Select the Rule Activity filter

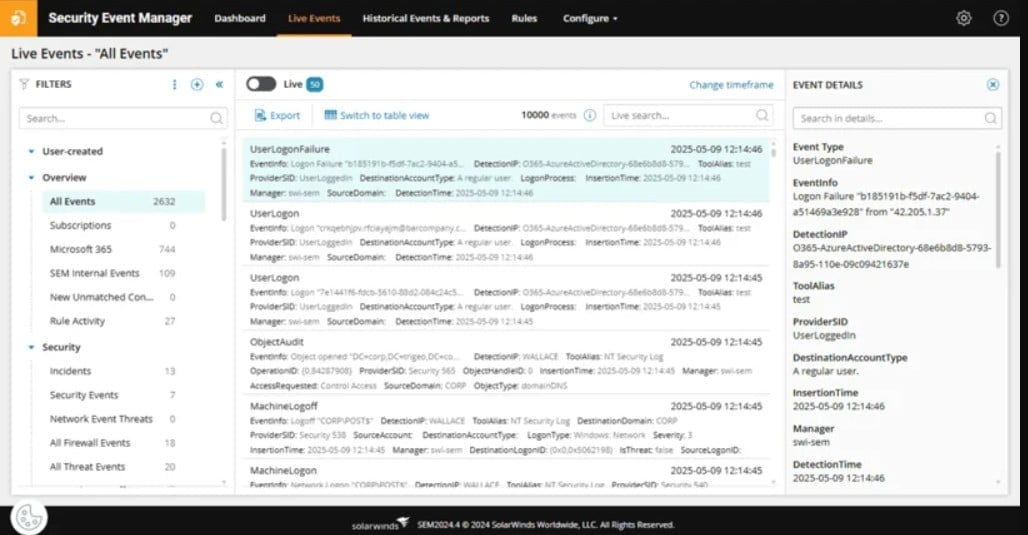pos(124,321)
